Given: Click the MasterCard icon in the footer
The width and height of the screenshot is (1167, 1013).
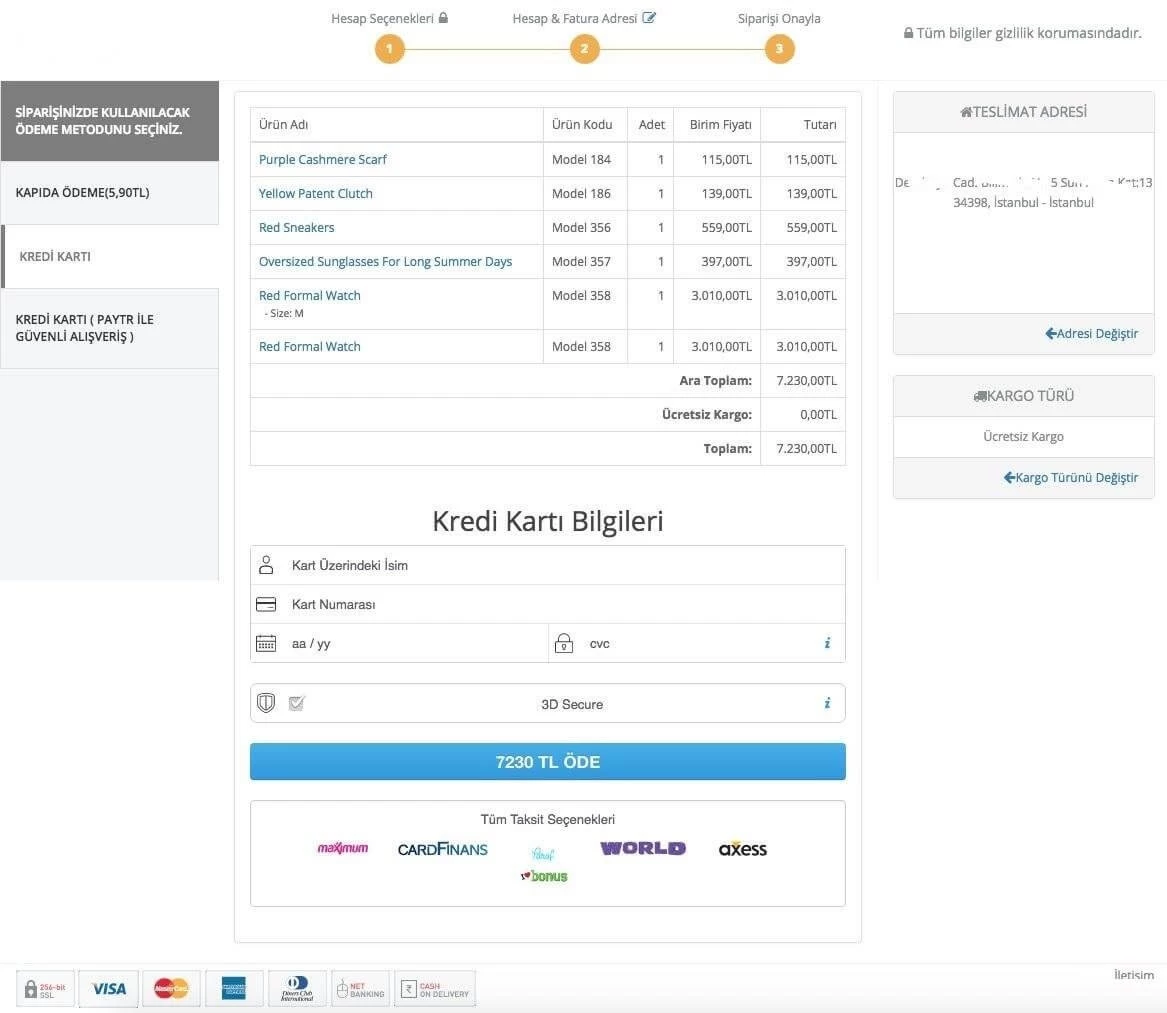Looking at the screenshot, I should click(171, 988).
